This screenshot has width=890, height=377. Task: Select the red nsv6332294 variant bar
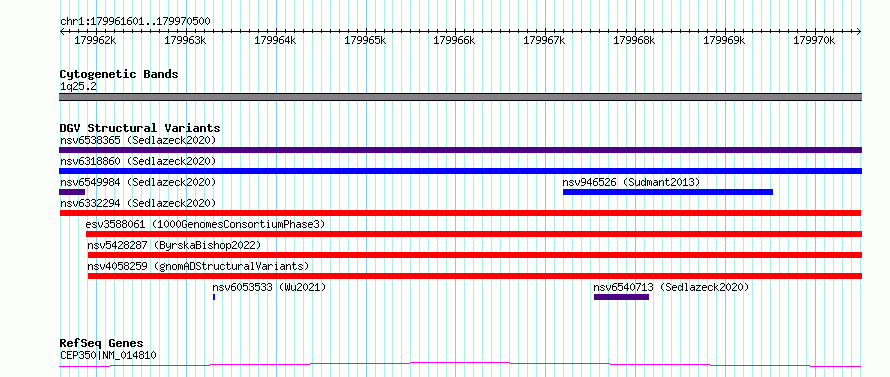[460, 213]
